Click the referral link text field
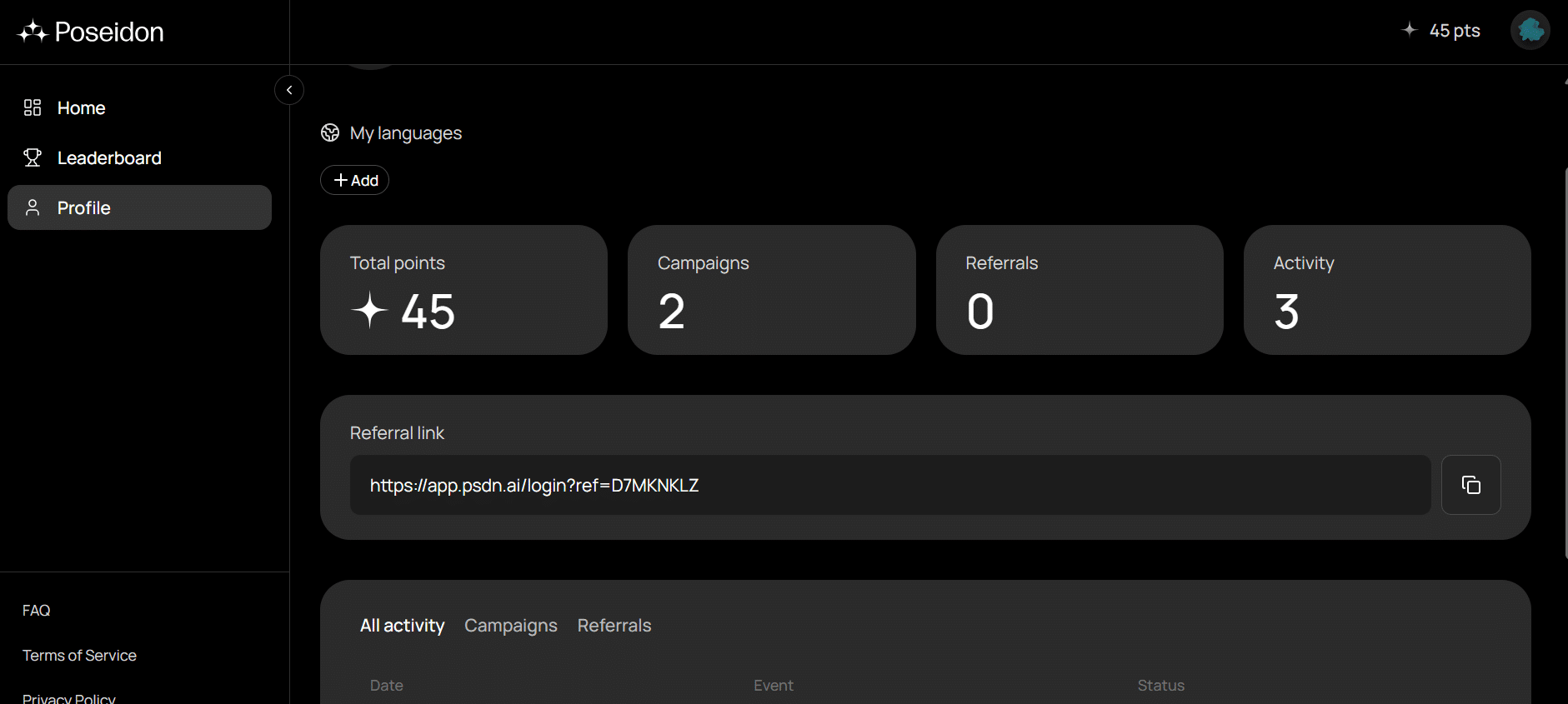The width and height of the screenshot is (1568, 704). pyautogui.click(x=890, y=485)
